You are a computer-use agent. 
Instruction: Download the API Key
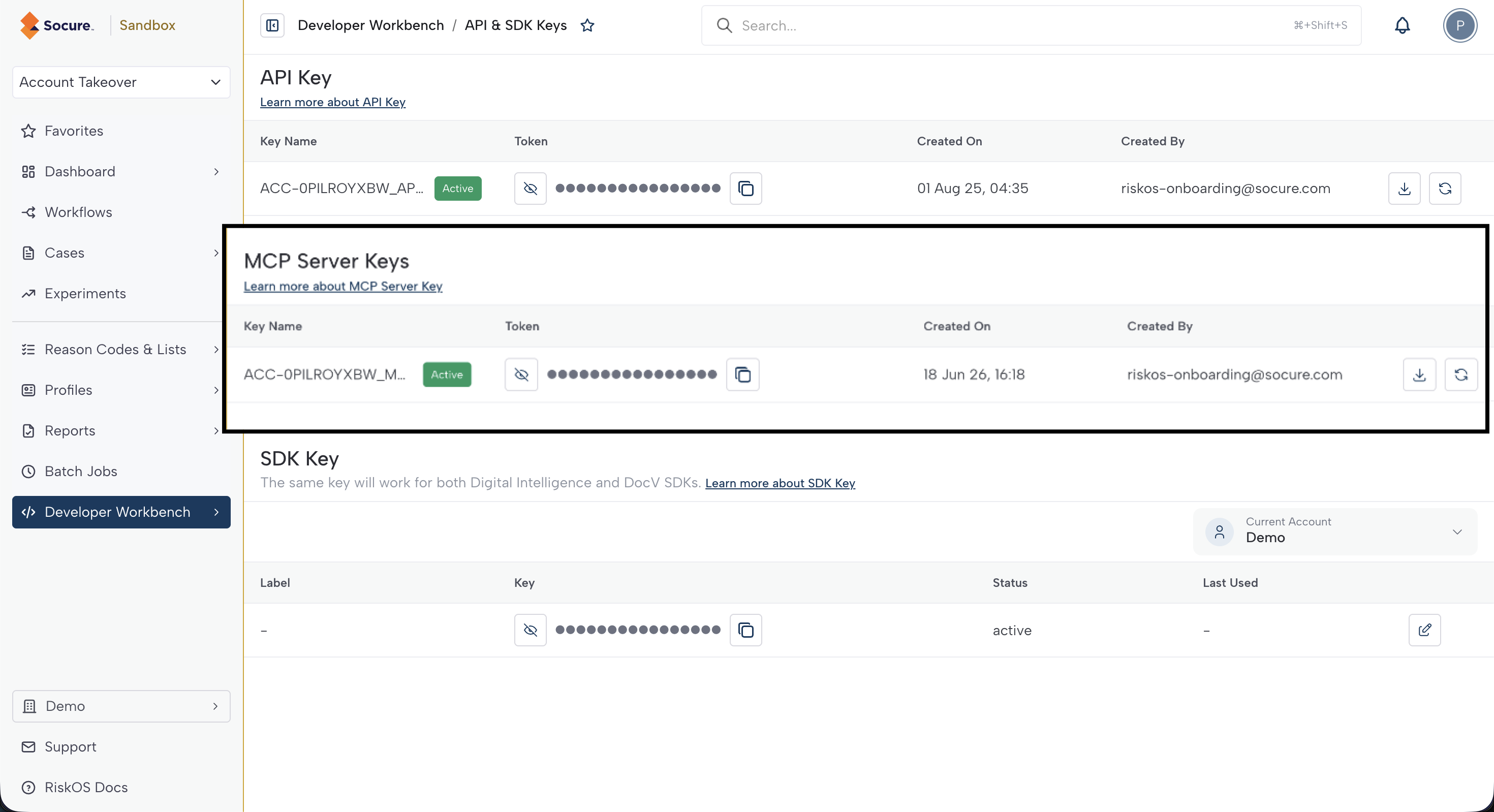[x=1404, y=188]
